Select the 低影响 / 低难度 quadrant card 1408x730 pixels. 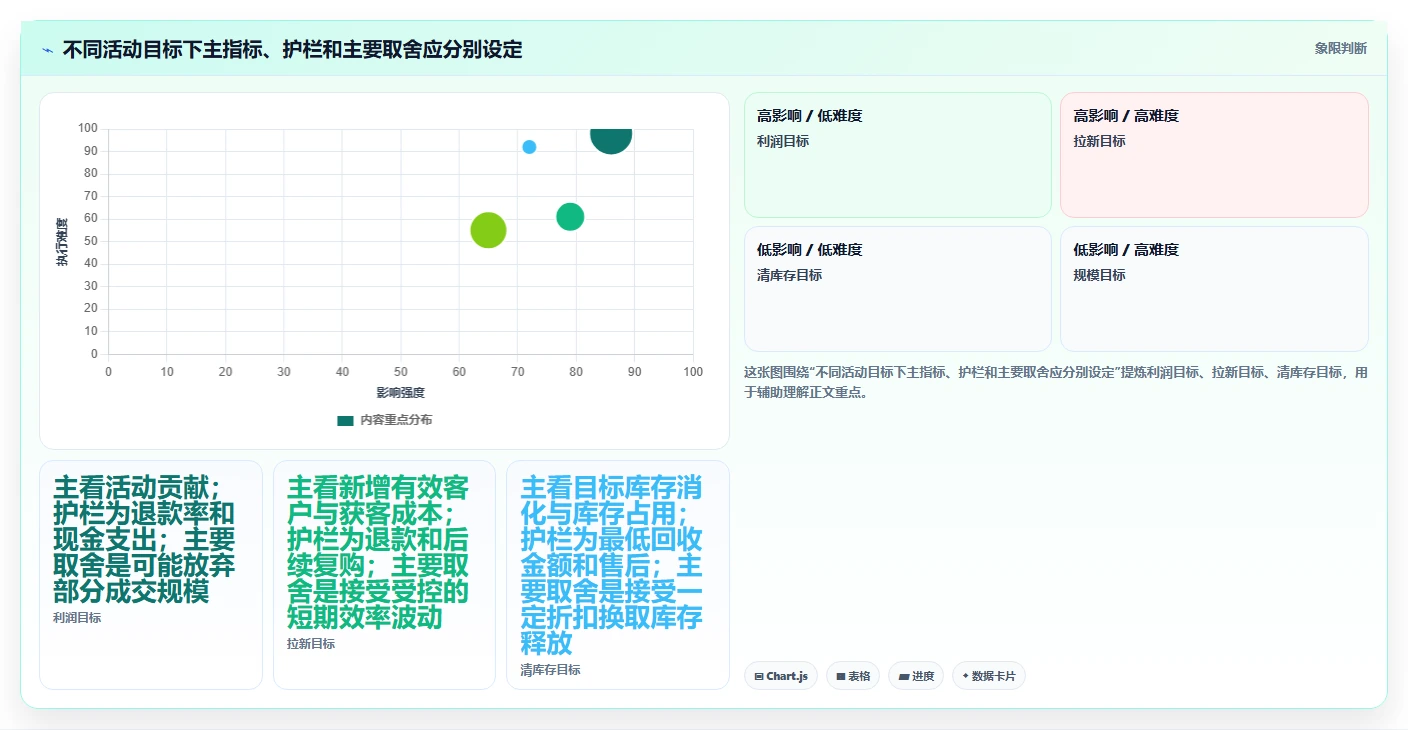tap(897, 289)
